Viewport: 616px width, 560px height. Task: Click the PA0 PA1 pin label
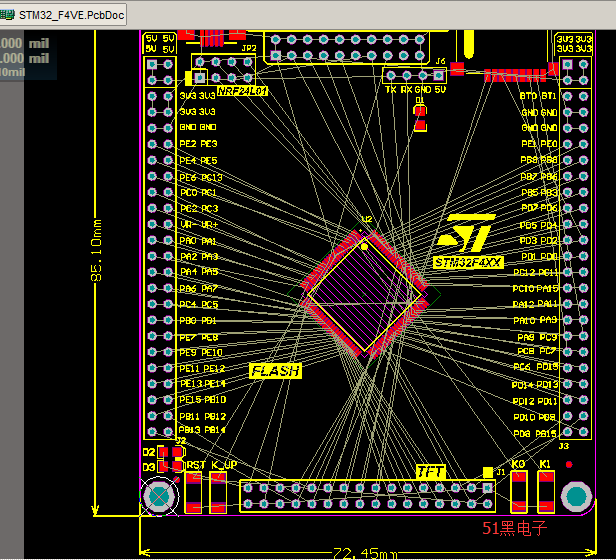pyautogui.click(x=198, y=241)
